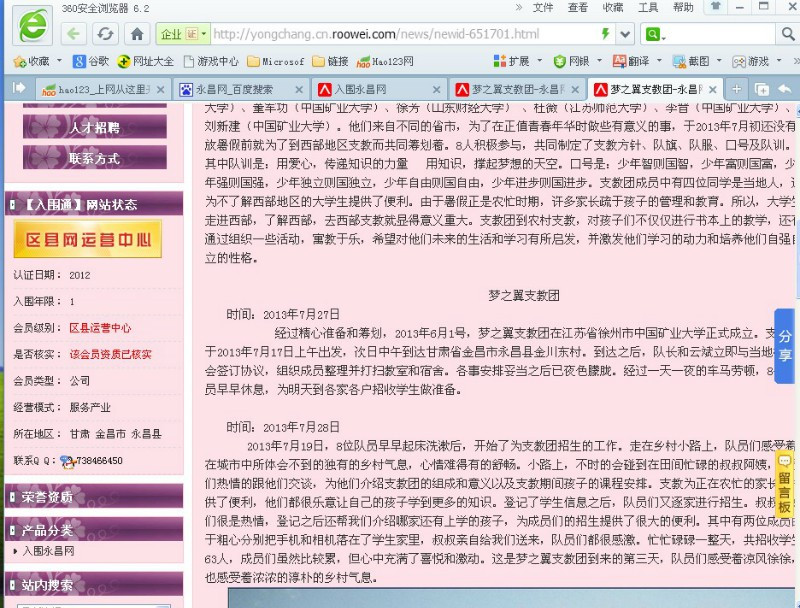
Task: Open the 扩展 extensions panel
Action: tap(515, 62)
